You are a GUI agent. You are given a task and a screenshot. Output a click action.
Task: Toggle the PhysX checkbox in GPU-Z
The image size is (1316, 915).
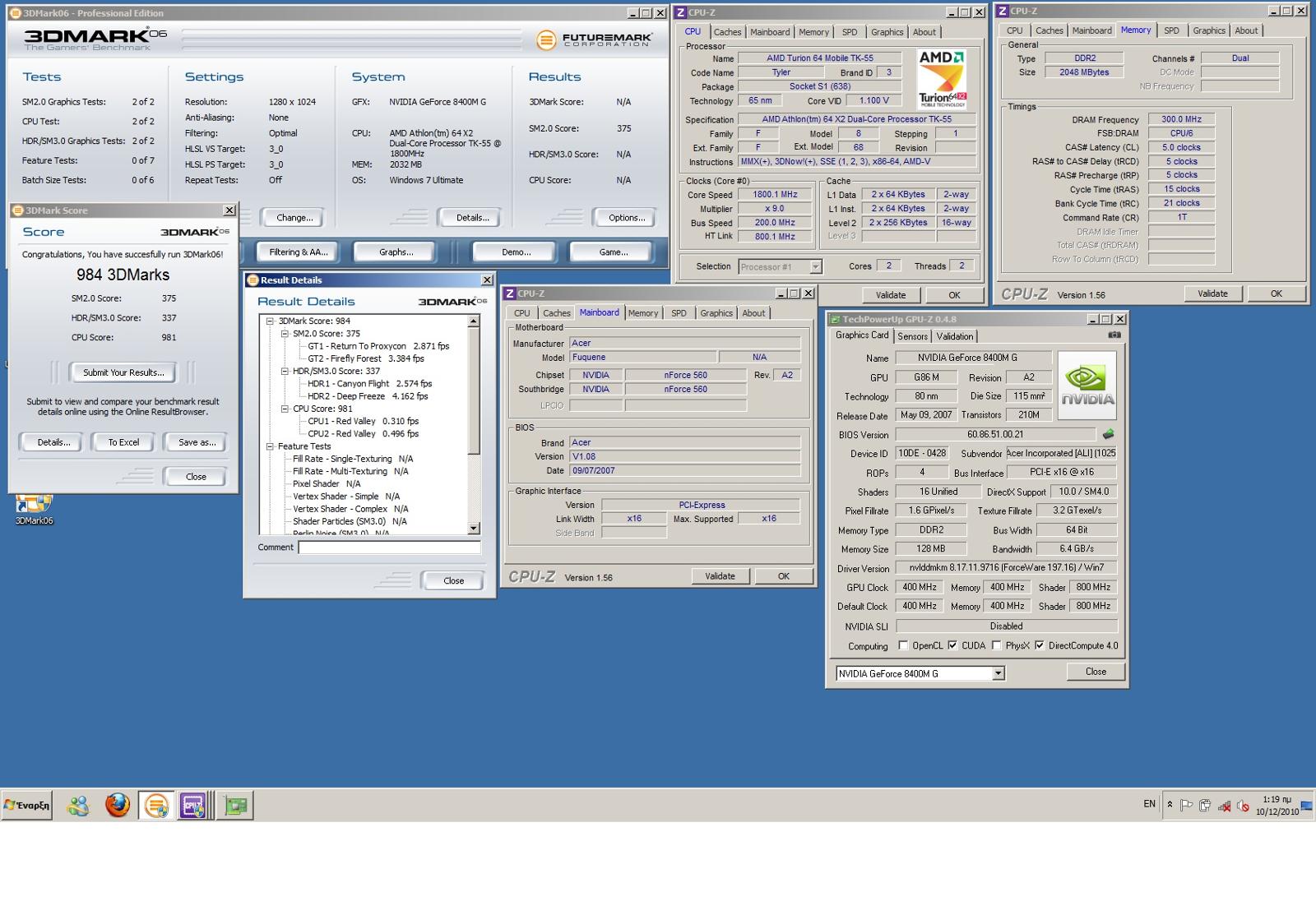pyautogui.click(x=997, y=645)
